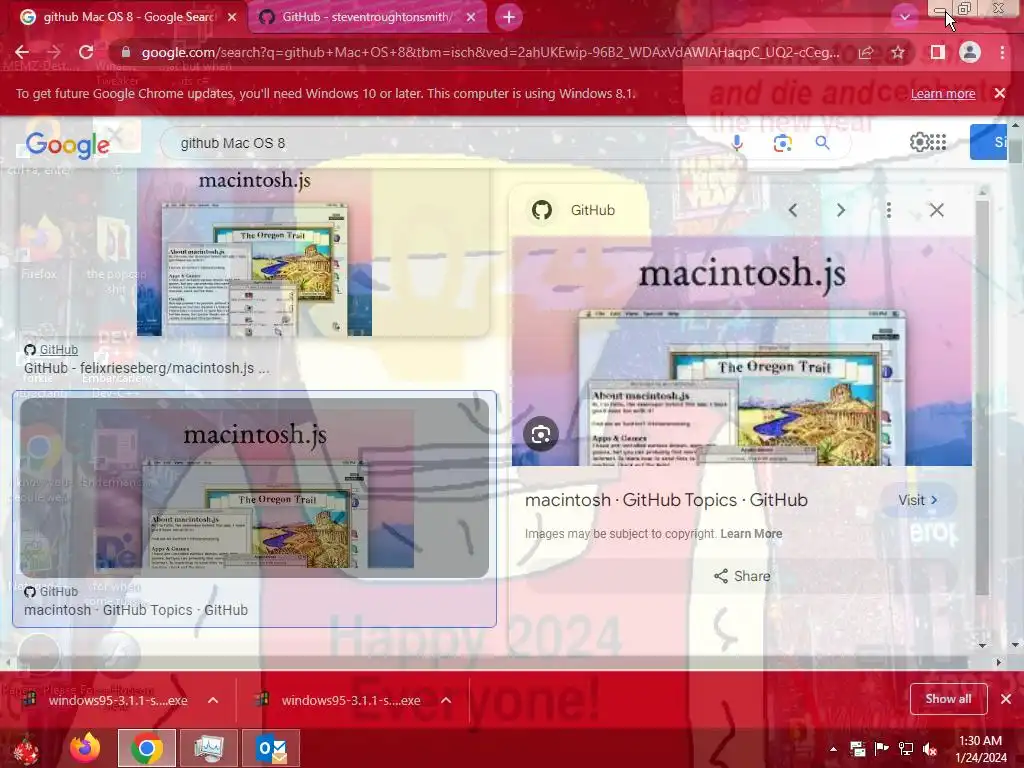The image size is (1024, 768).
Task: Share this page from the address bar
Action: pos(866,52)
